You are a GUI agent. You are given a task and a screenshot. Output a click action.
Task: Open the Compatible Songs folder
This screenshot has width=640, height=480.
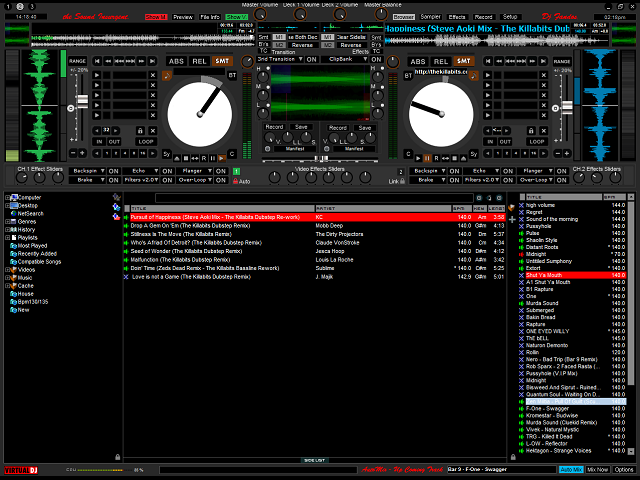click(39, 262)
